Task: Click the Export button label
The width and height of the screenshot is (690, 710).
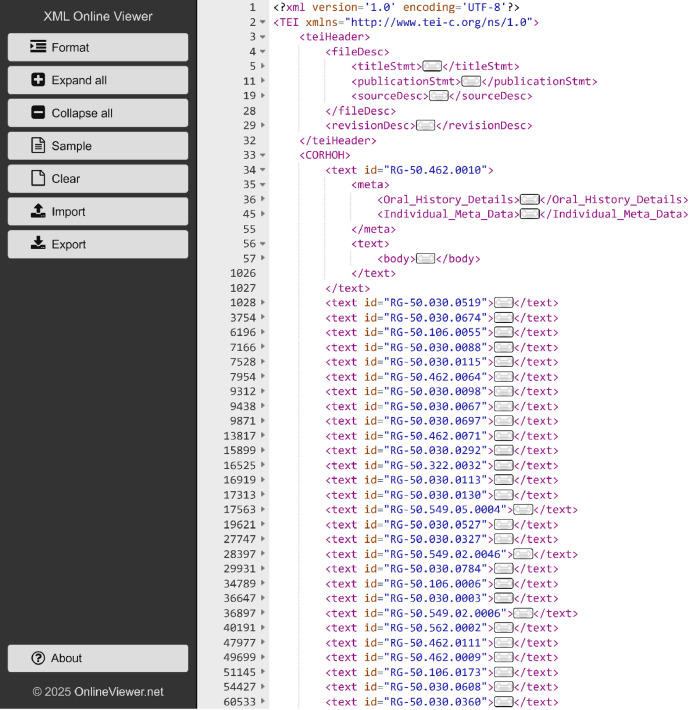Action: 68,245
